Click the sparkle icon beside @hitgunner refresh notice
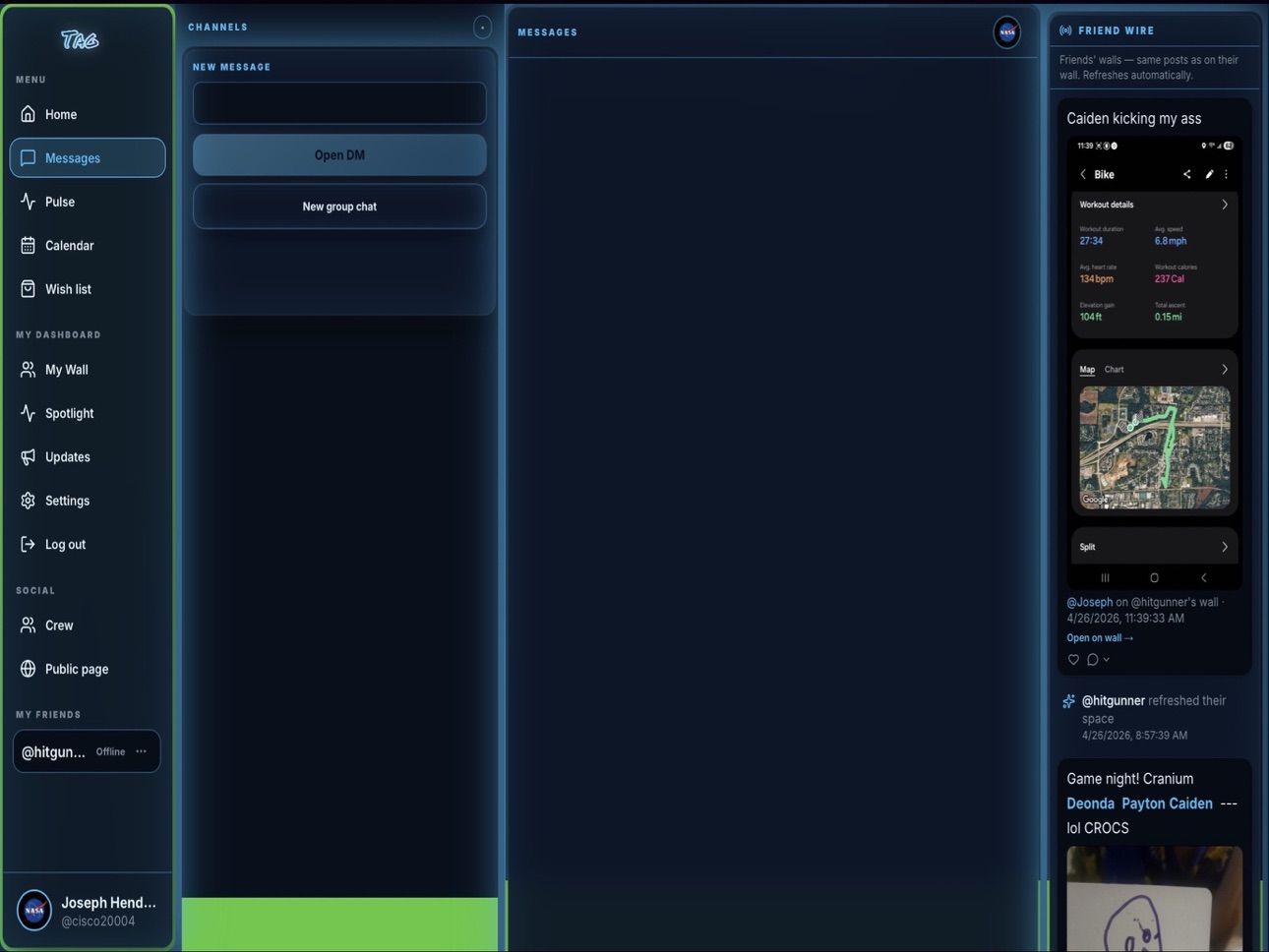 [x=1068, y=701]
